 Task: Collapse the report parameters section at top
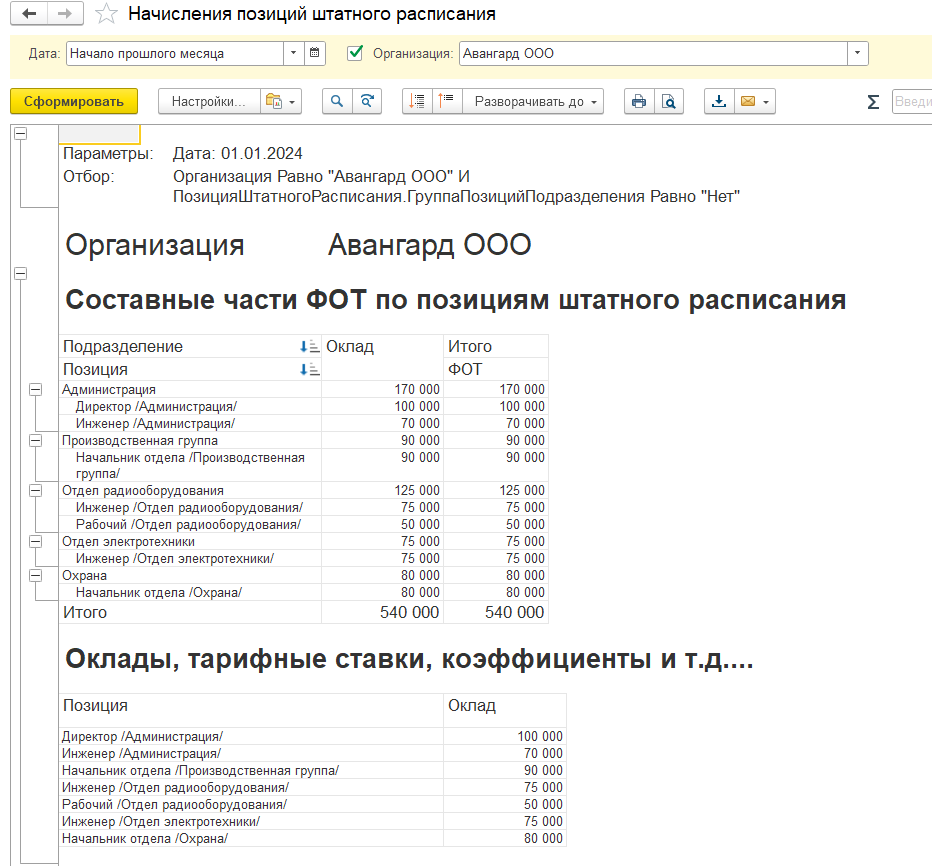(x=21, y=134)
